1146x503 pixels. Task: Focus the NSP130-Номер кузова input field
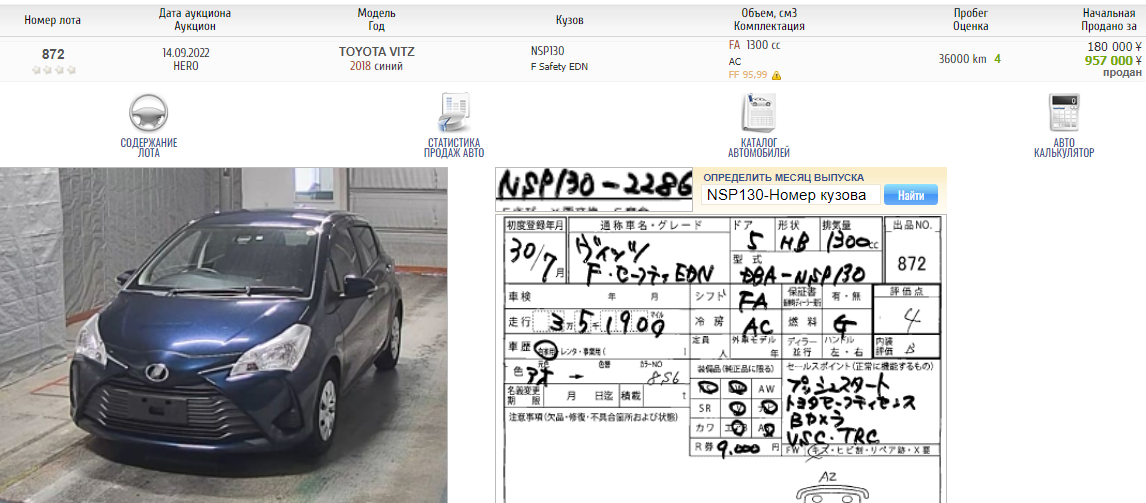coord(791,195)
